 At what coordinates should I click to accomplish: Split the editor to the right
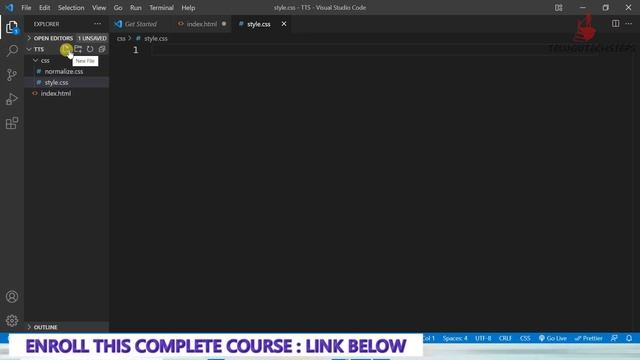[616, 24]
